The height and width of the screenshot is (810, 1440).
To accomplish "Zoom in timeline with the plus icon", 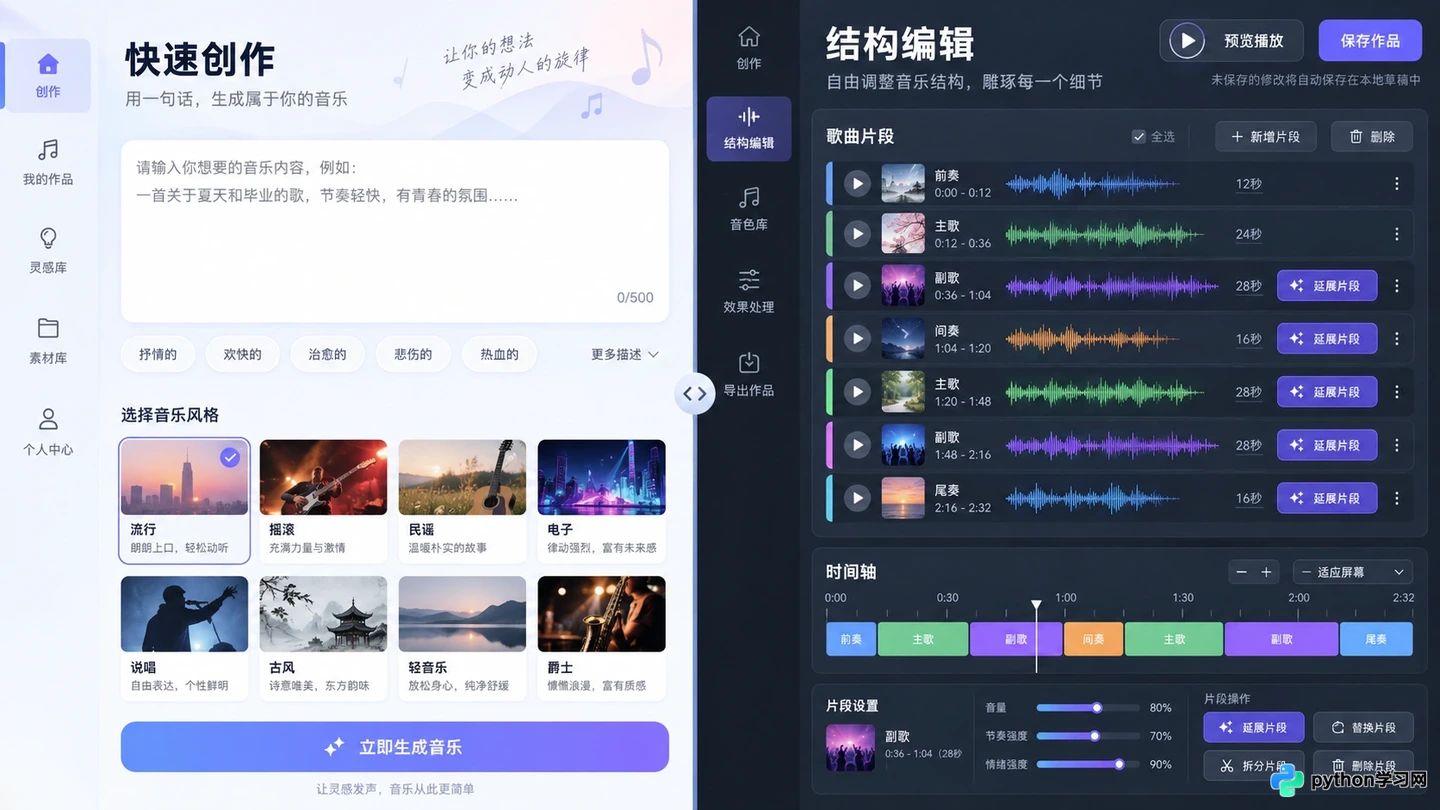I will 1266,572.
